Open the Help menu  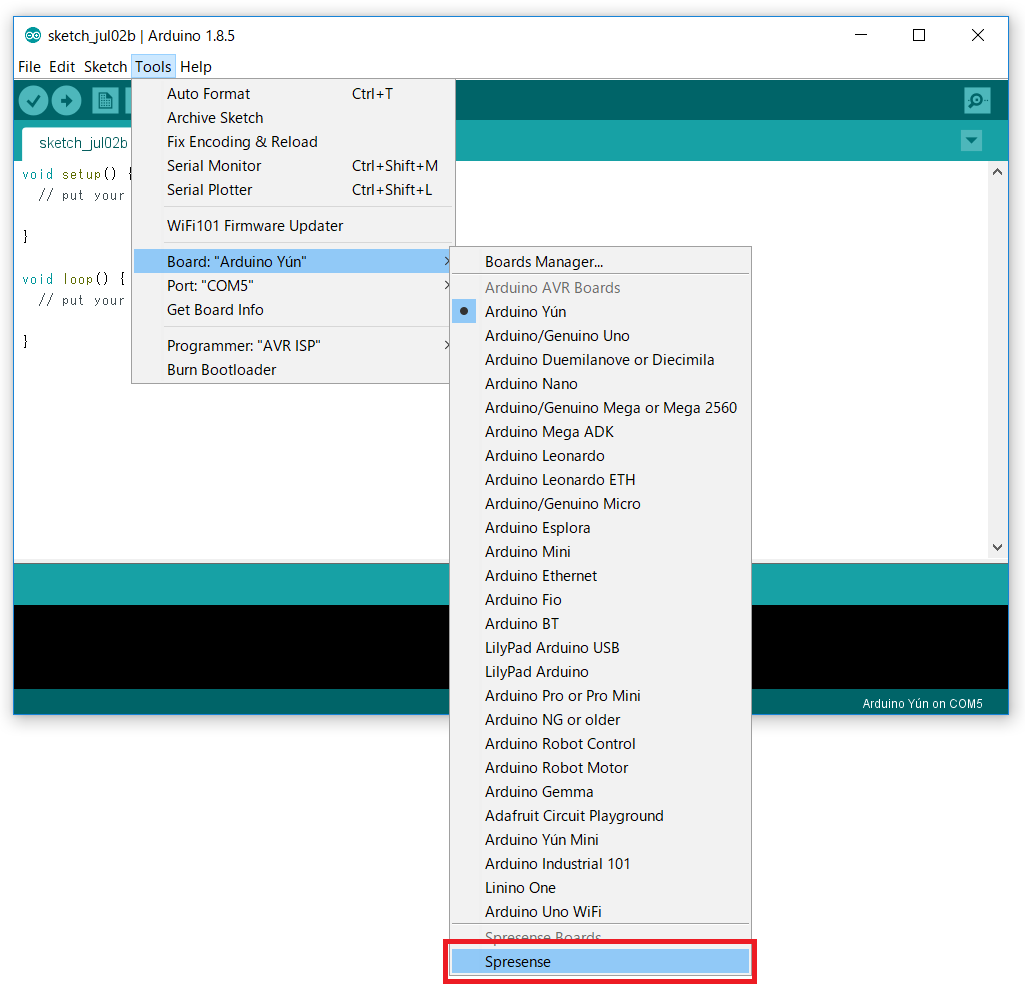coord(196,67)
